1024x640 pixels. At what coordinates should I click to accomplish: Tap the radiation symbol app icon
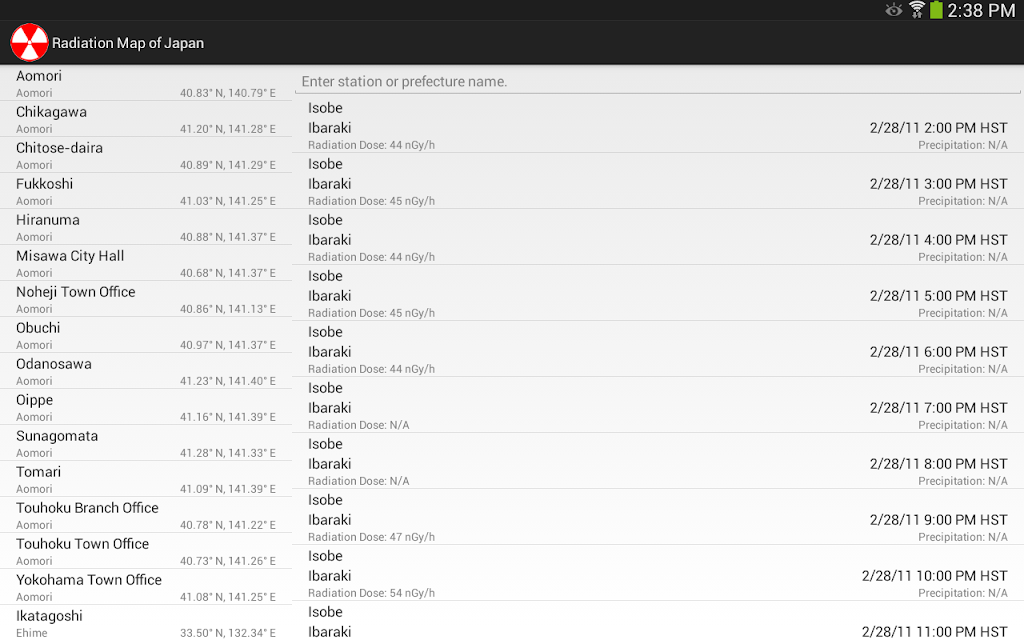pyautogui.click(x=29, y=42)
